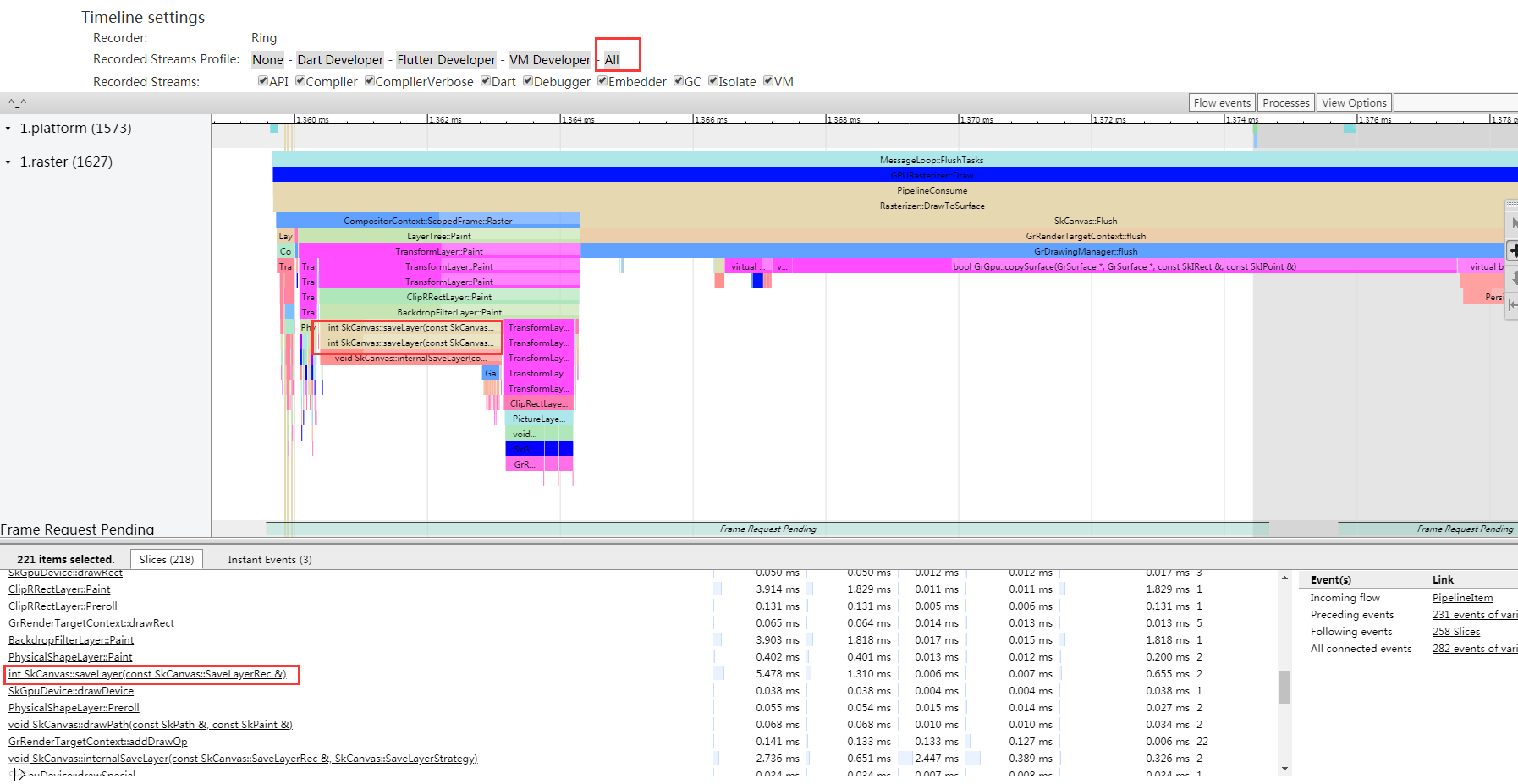Image resolution: width=1518 pixels, height=784 pixels.
Task: Select the PipelineConsume slice
Action: [894, 190]
